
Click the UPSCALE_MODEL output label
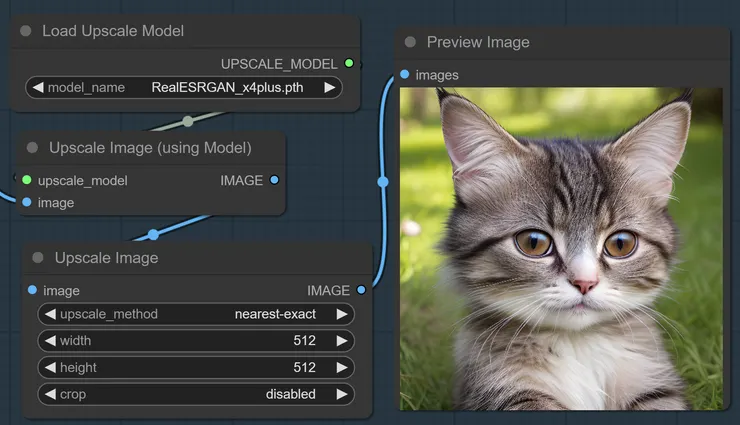[279, 64]
